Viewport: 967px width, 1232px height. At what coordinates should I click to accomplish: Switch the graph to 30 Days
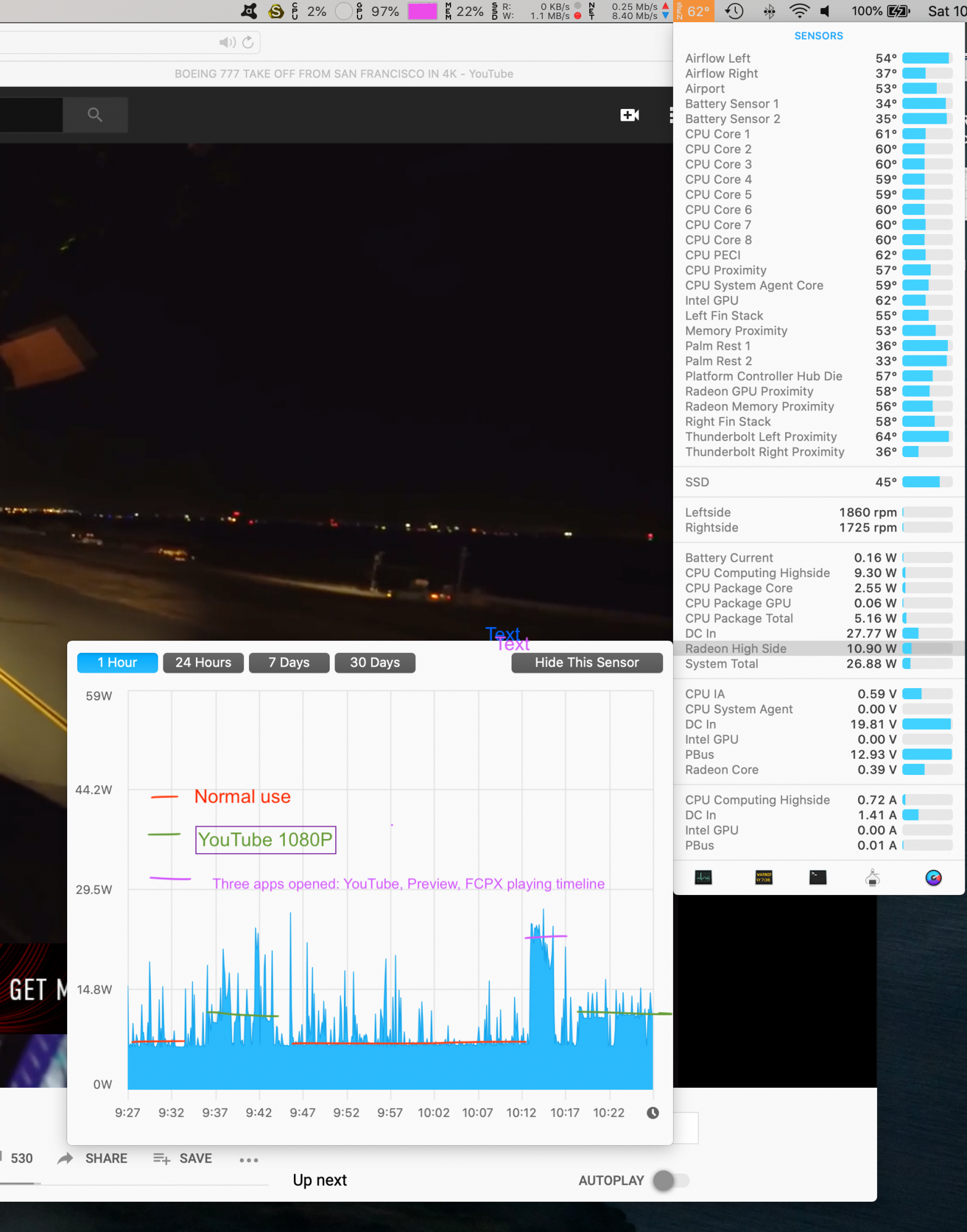click(375, 662)
